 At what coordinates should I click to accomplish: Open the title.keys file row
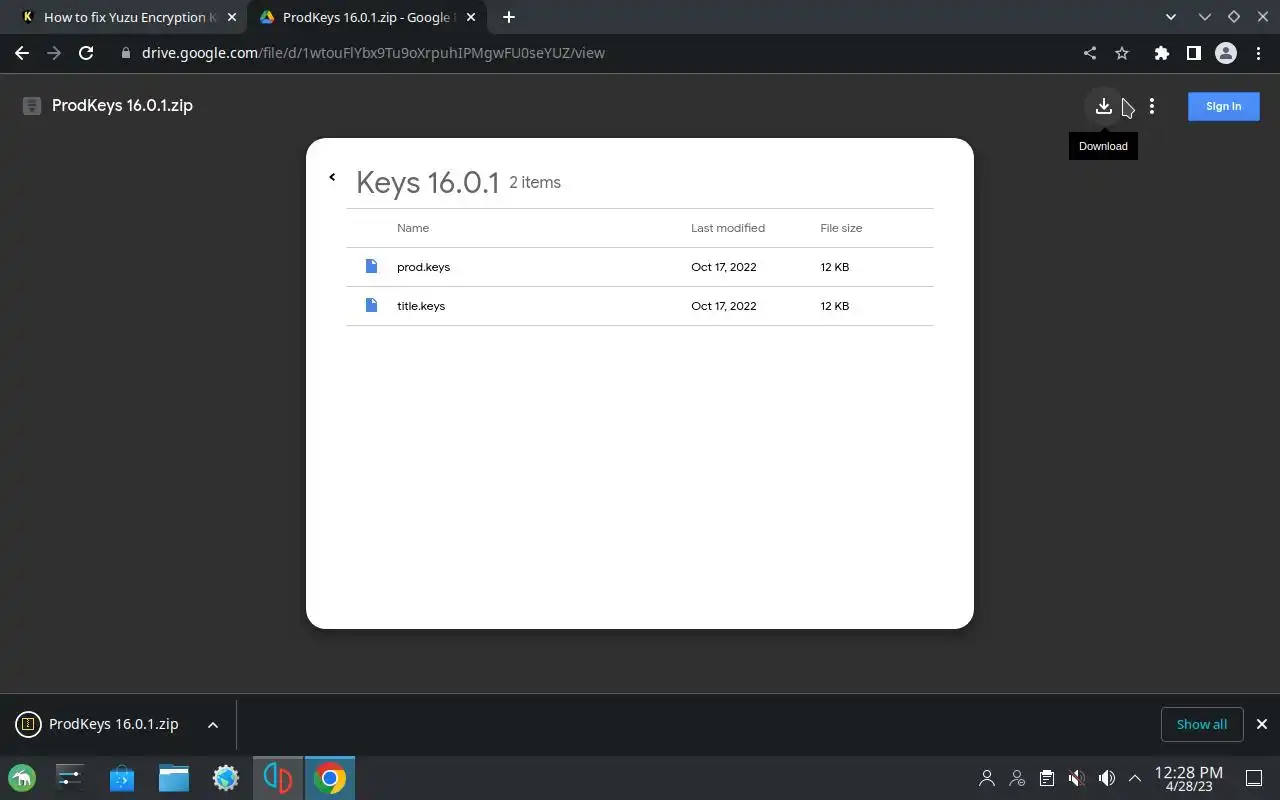(640, 306)
